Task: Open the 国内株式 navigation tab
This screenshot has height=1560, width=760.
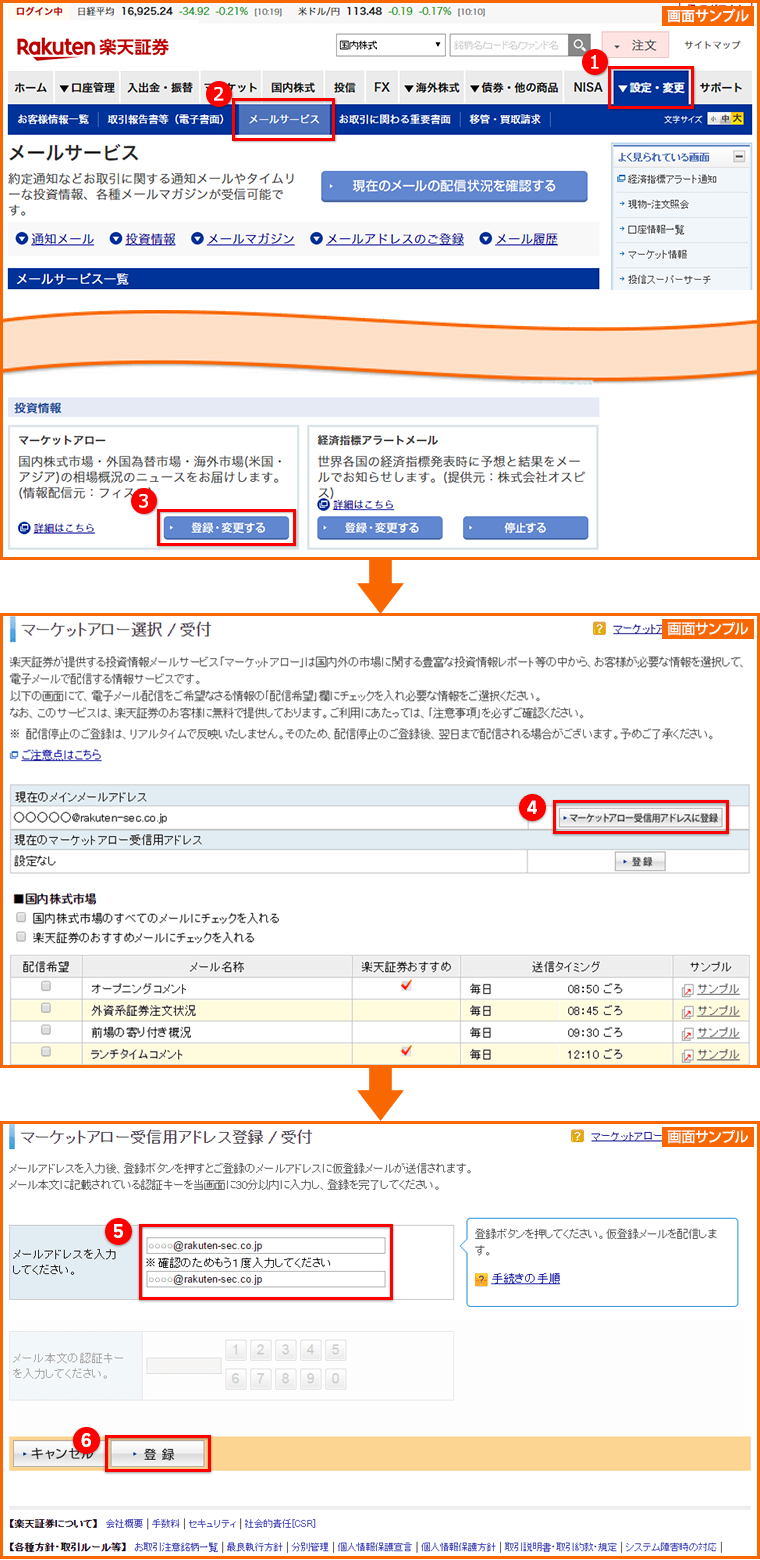Action: [292, 88]
